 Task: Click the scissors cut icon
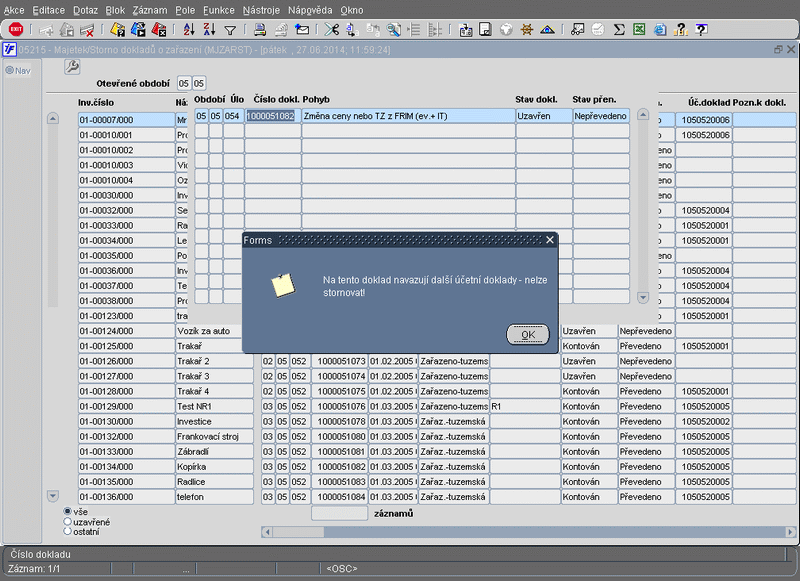(332, 30)
